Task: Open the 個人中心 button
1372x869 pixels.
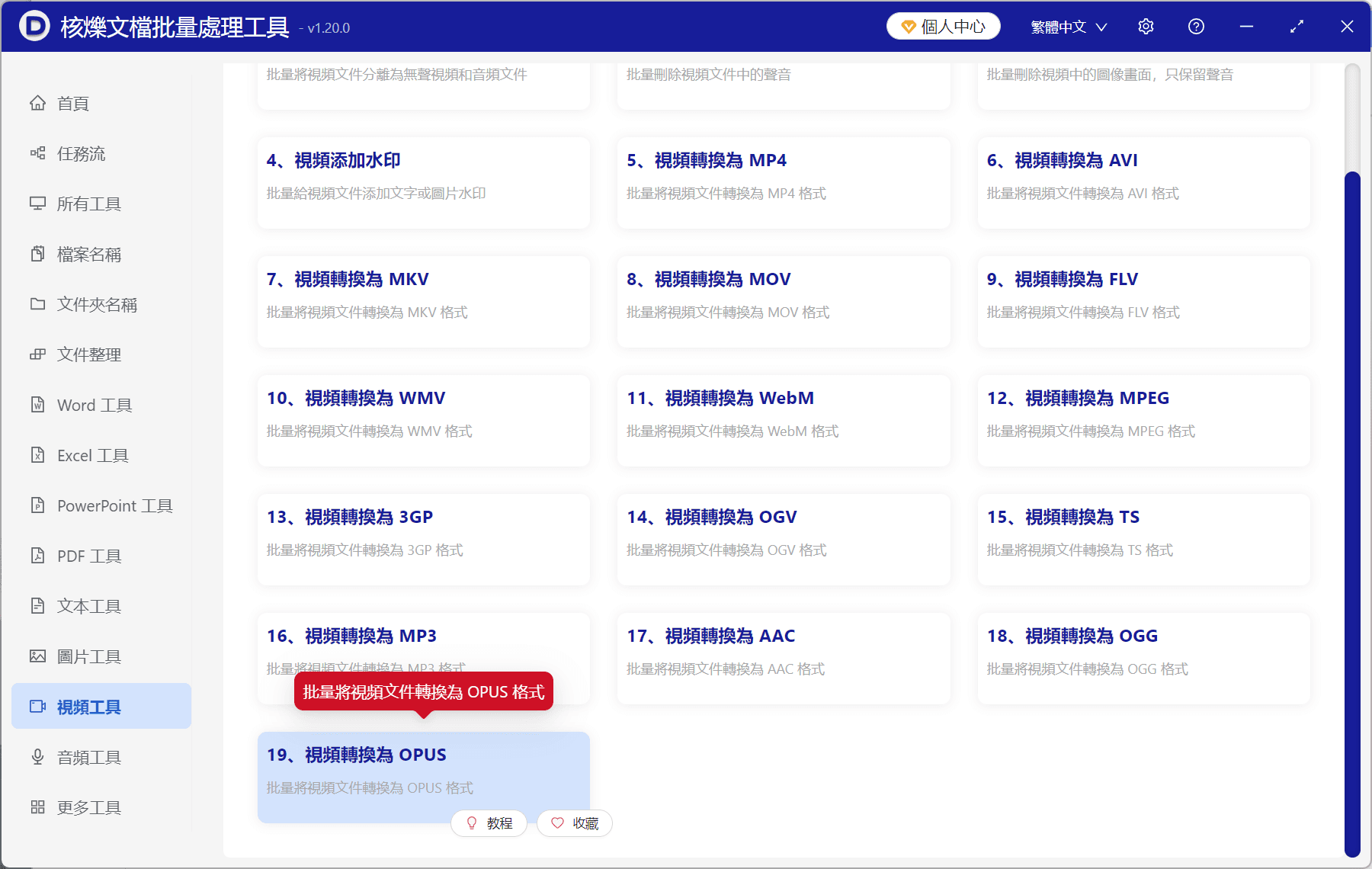Action: coord(944,27)
